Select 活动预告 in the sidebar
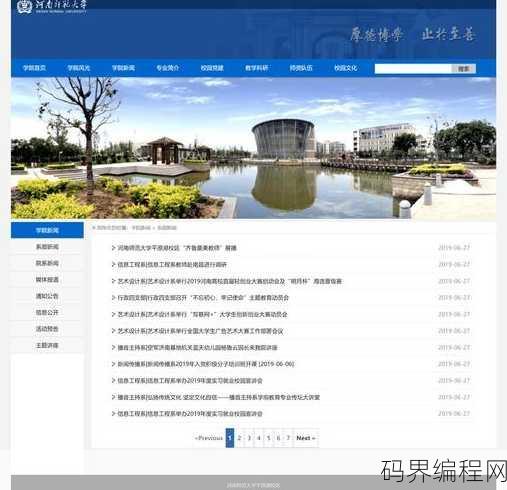This screenshot has height=490, width=507. tap(47, 329)
